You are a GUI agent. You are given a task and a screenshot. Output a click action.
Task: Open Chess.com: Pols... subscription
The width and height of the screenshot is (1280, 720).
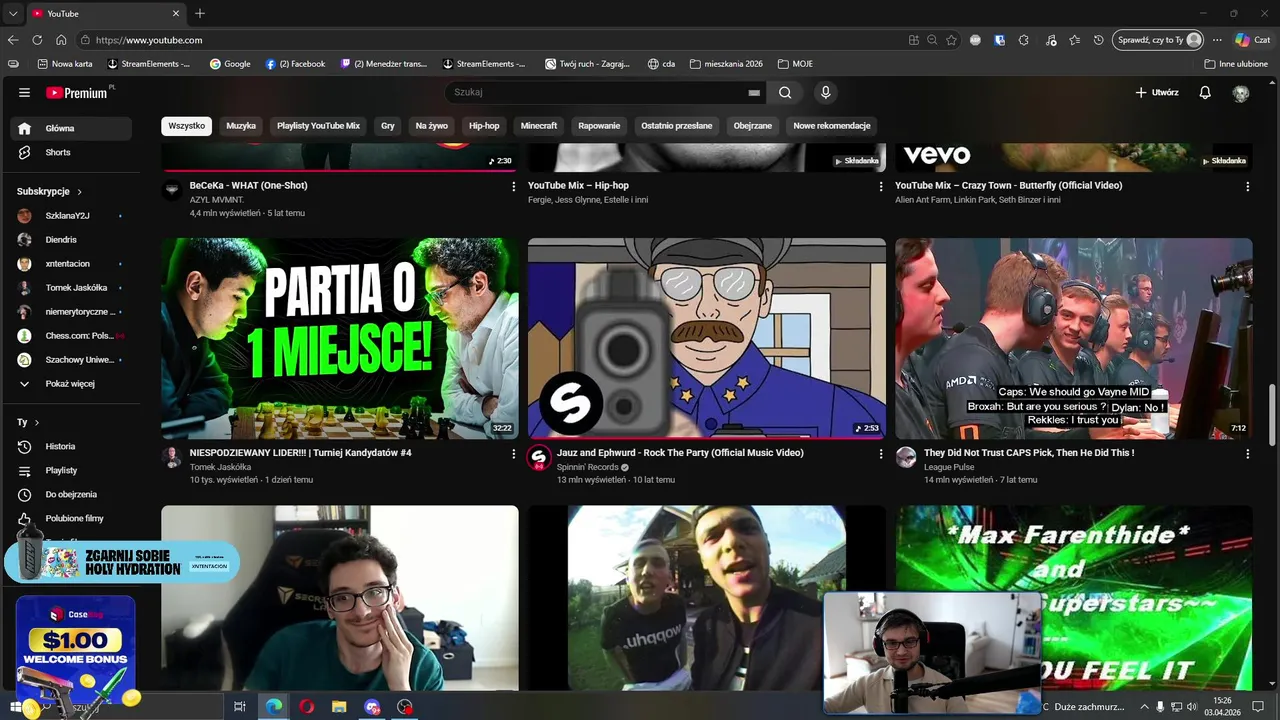click(71, 335)
